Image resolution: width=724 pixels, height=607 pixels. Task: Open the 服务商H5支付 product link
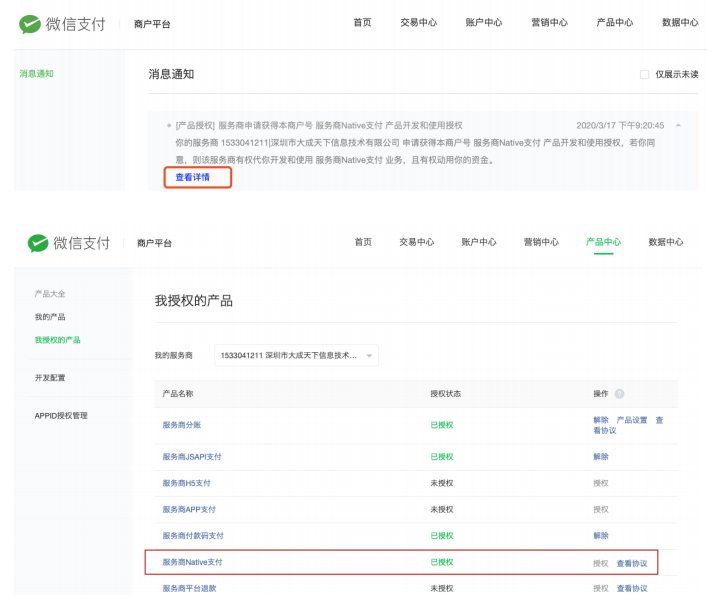186,483
